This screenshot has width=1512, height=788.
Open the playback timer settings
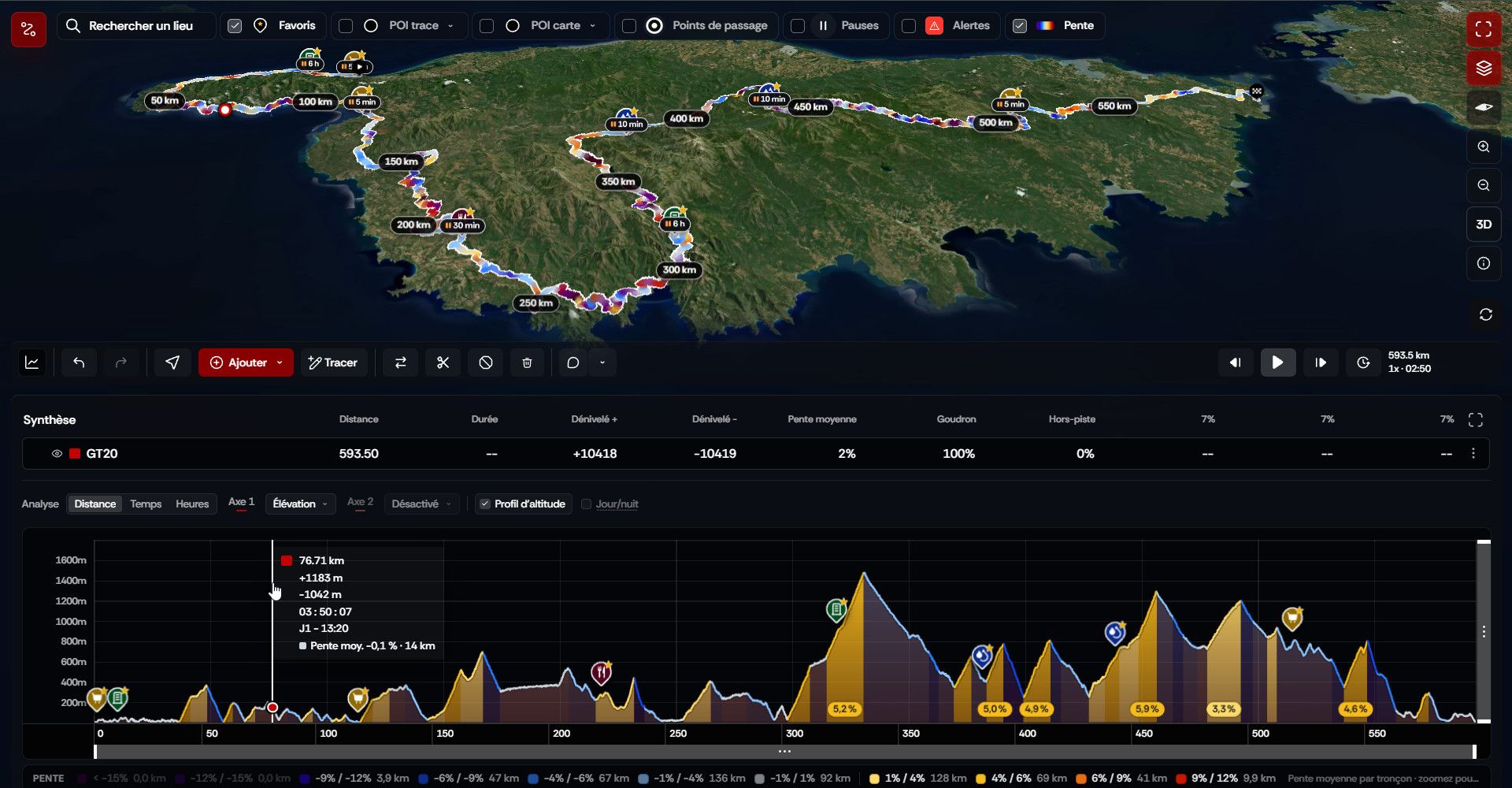pos(1363,362)
